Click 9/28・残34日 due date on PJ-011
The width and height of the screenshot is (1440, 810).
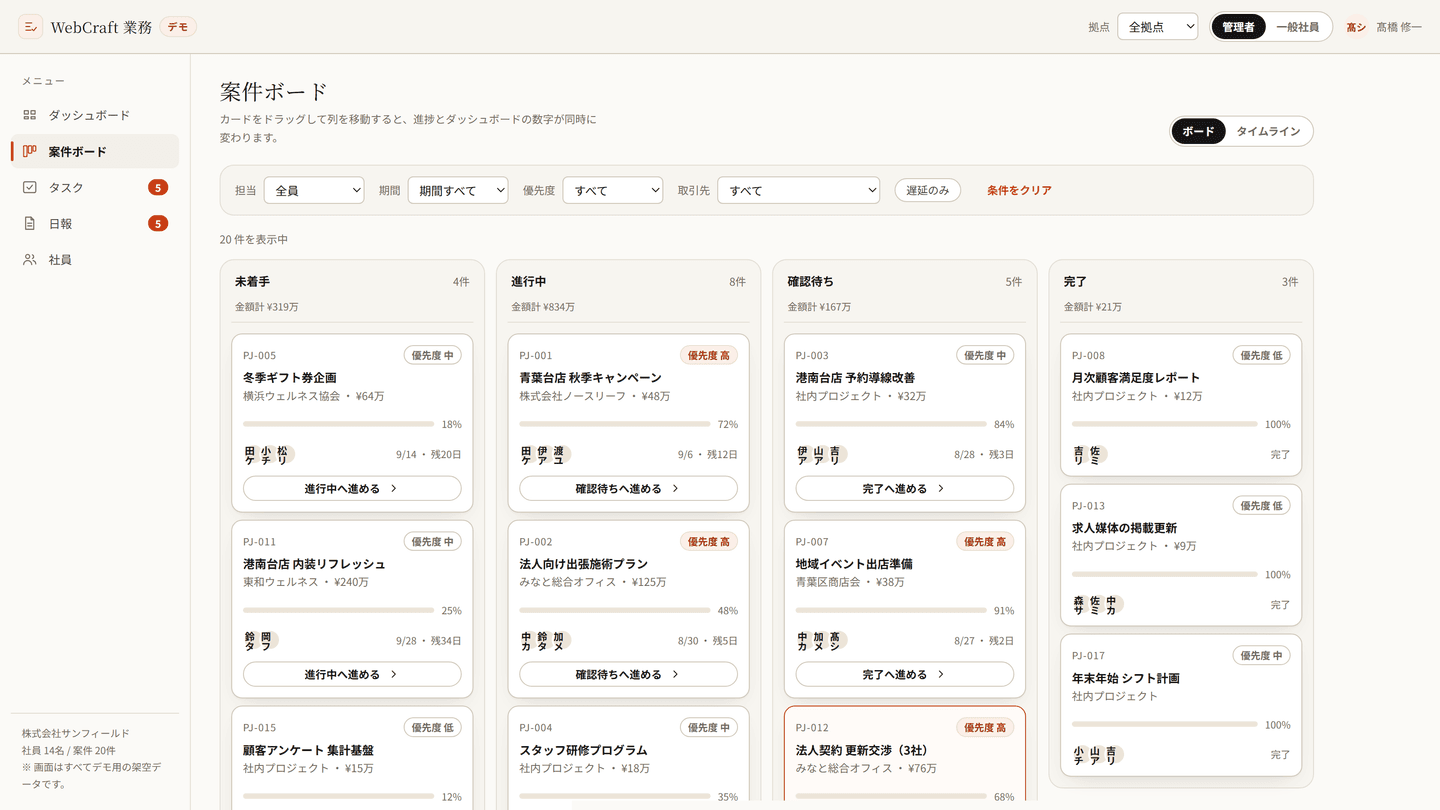(429, 641)
